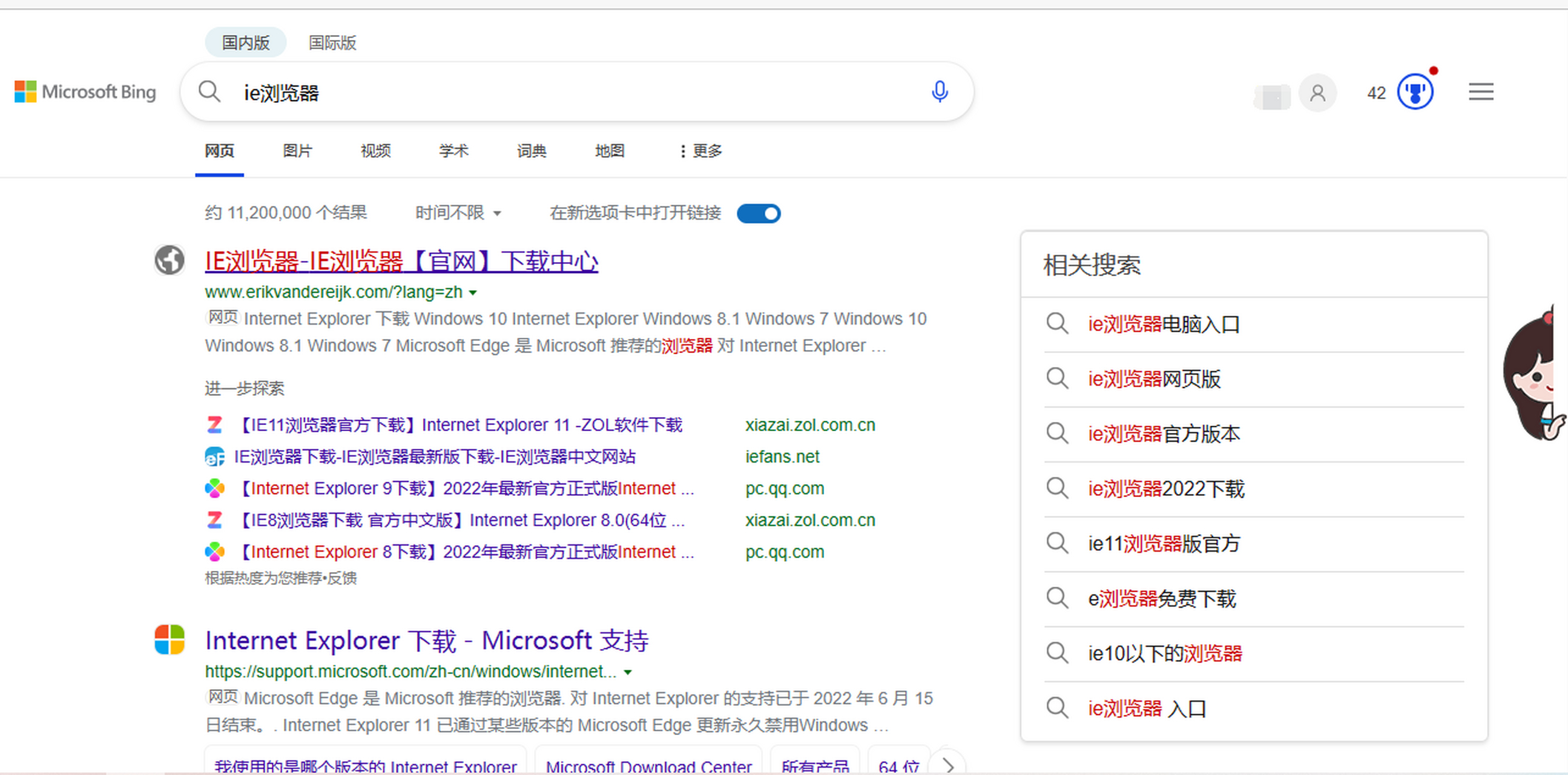Click www.erikvandereijk.com/?lang=zh URL text
The height and width of the screenshot is (775, 1568).
(334, 292)
